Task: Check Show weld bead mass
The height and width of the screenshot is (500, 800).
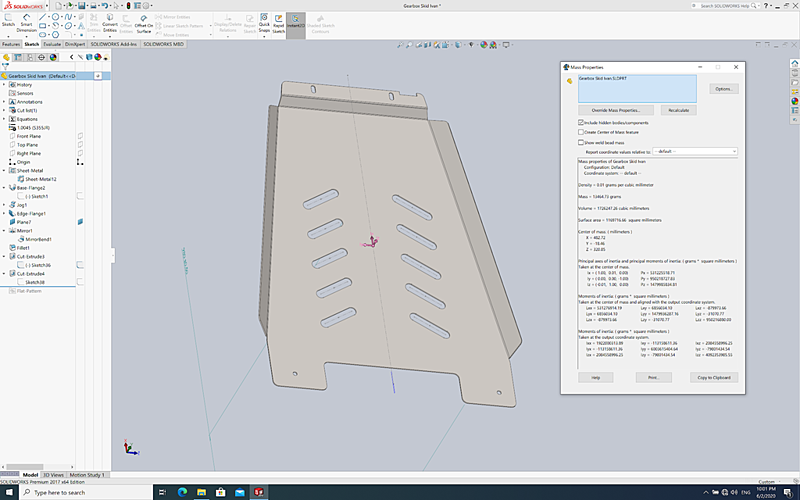Action: click(581, 142)
